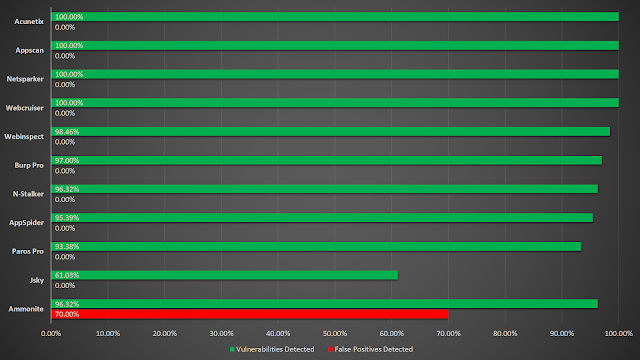Select the Vulnerabilities Detected legend label
640x360 pixels.
275,349
